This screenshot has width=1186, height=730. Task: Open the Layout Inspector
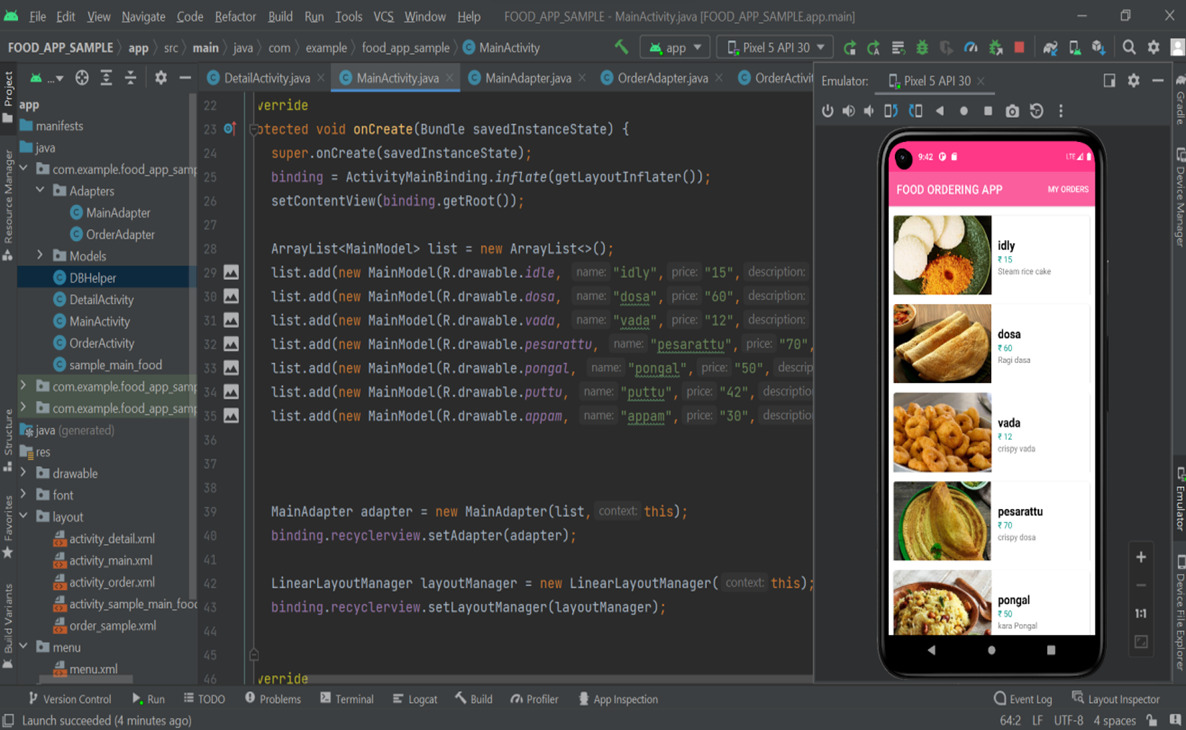click(1117, 699)
